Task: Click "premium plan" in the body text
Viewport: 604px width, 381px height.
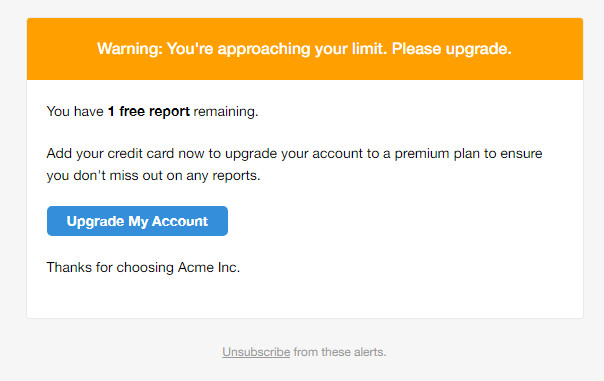Action: click(x=437, y=154)
